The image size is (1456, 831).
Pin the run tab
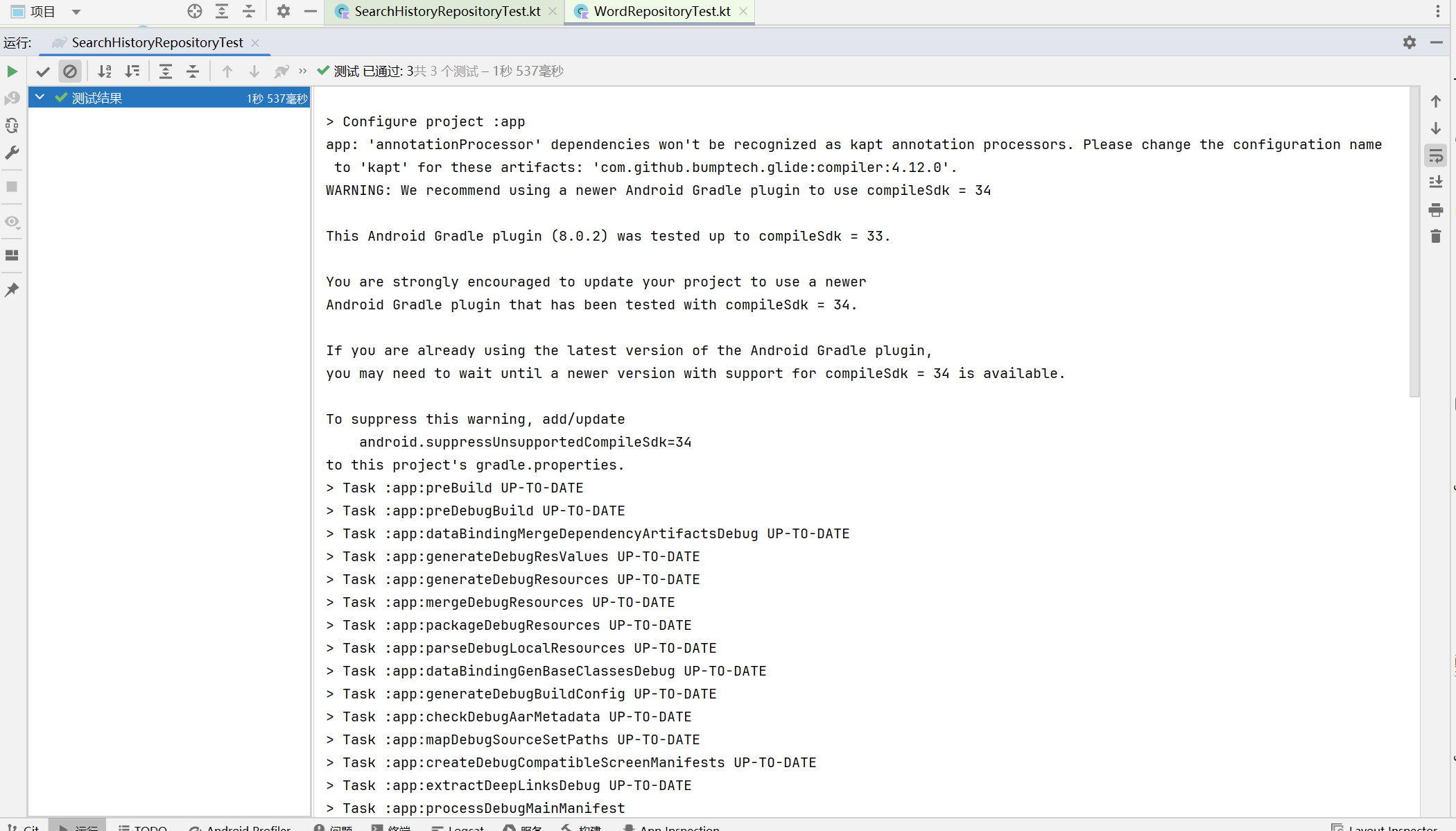tap(12, 290)
